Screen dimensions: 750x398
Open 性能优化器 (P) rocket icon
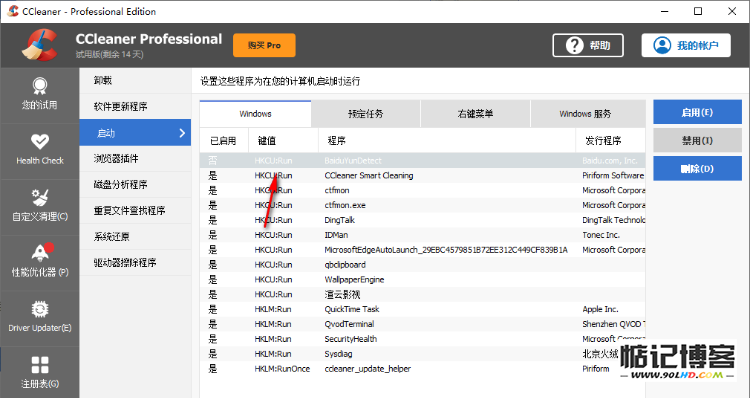(x=42, y=253)
